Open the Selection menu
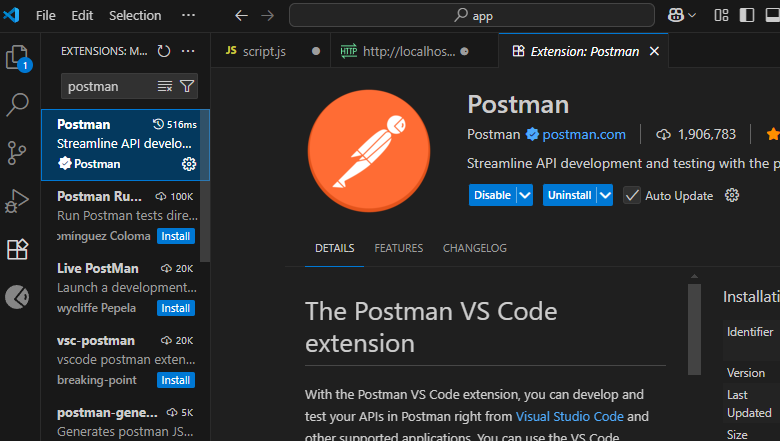This screenshot has width=780, height=441. tap(135, 15)
